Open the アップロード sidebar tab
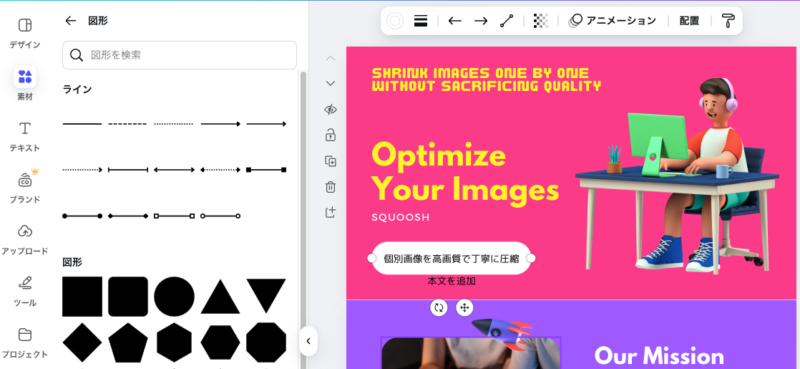The width and height of the screenshot is (800, 369). pos(24,239)
